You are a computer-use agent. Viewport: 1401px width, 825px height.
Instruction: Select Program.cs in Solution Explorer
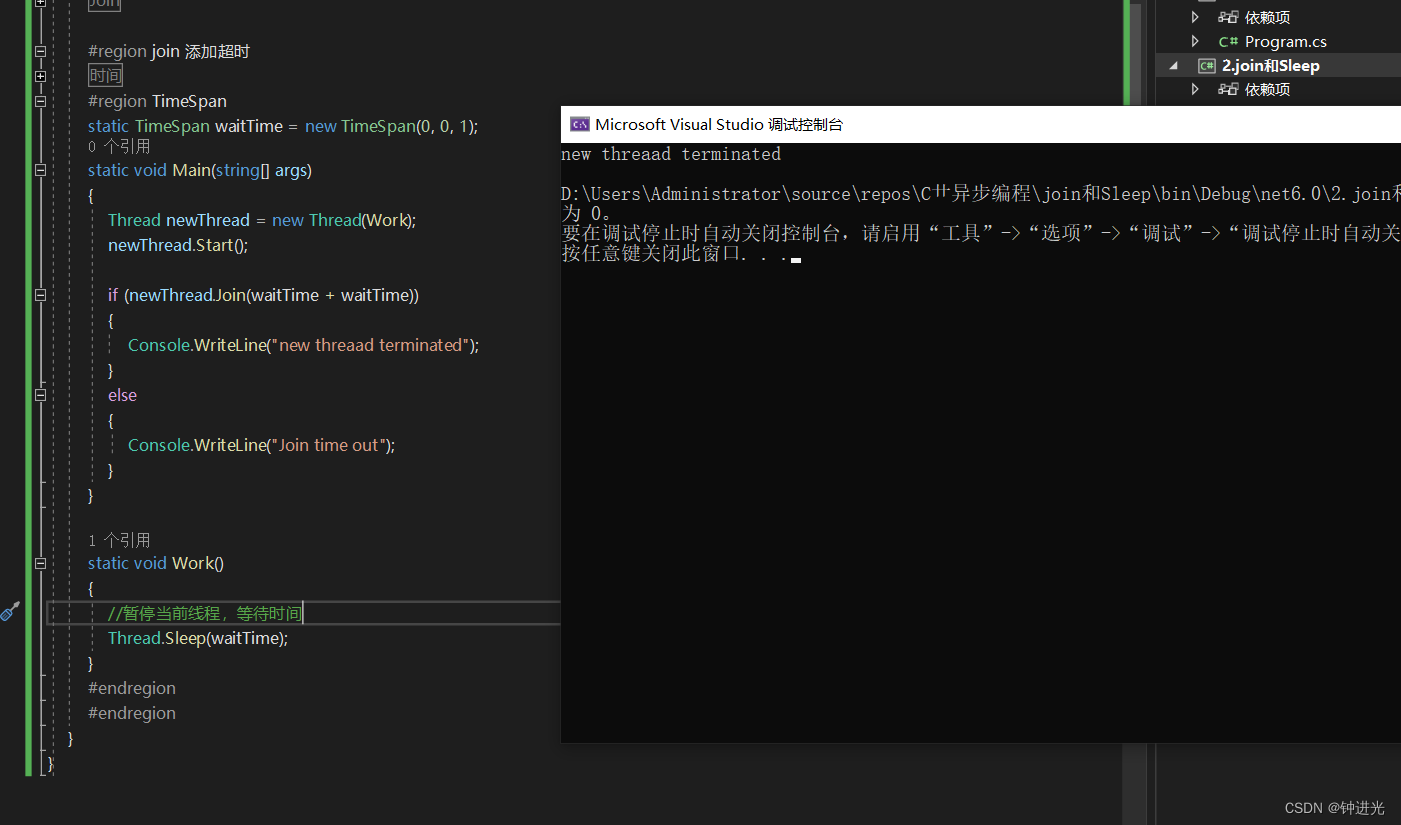1285,42
